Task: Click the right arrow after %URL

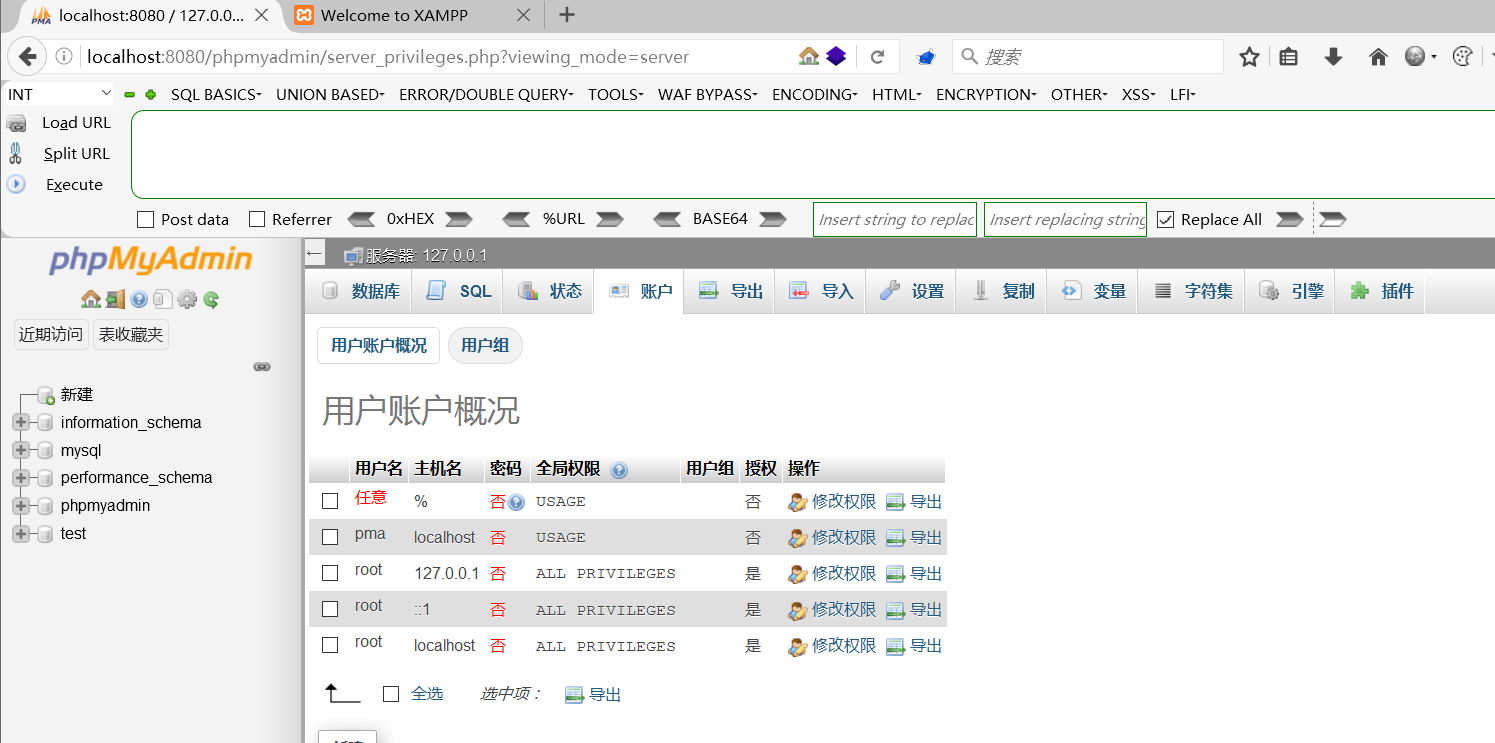Action: 609,219
